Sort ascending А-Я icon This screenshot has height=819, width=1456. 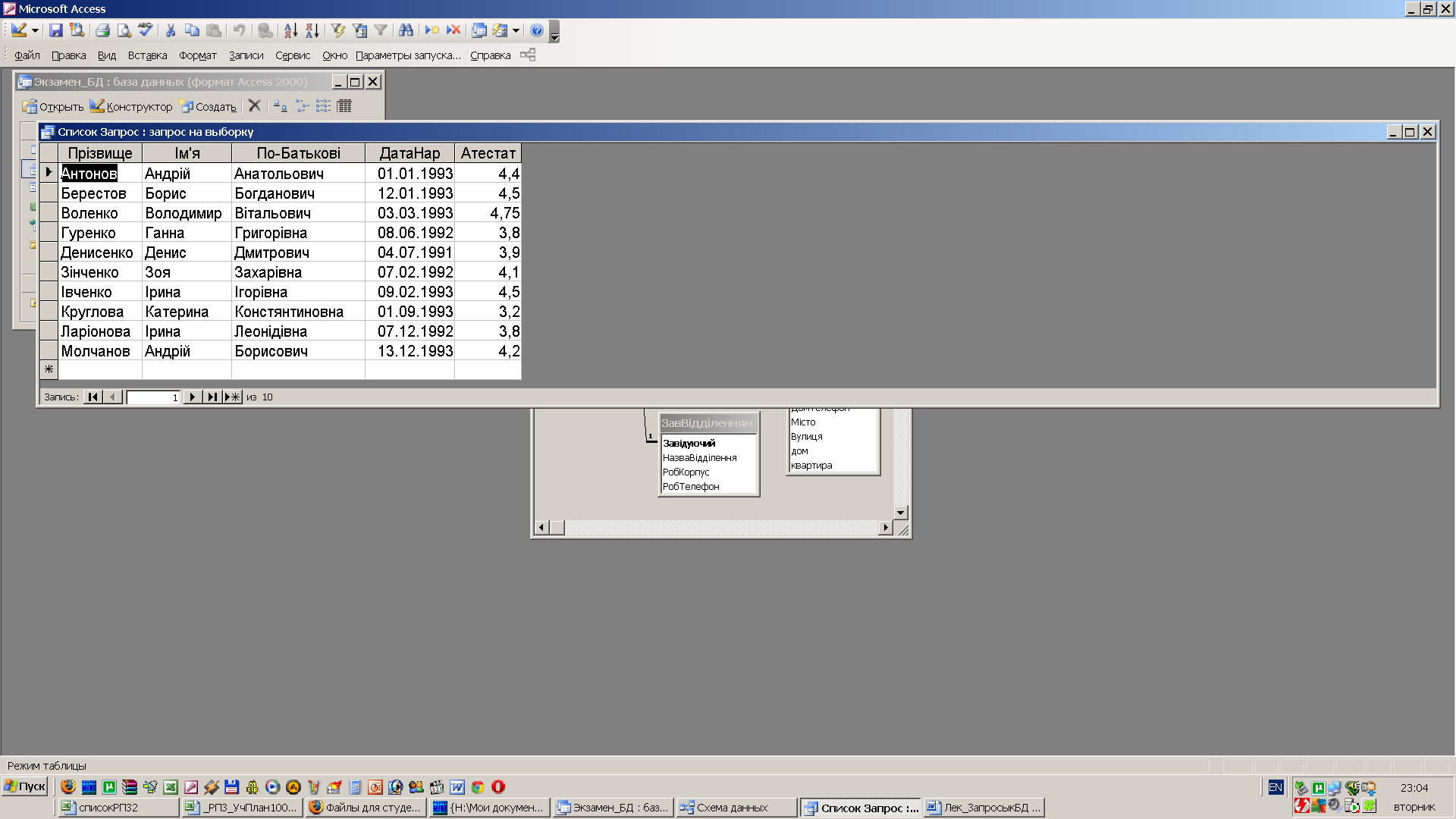coord(290,30)
